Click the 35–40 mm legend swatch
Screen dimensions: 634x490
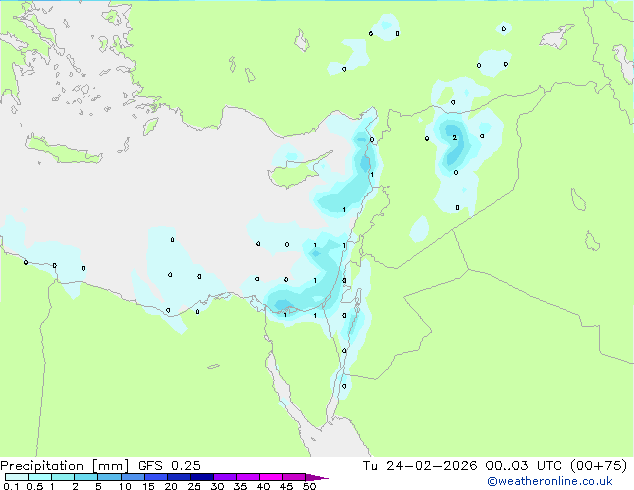tap(248, 477)
